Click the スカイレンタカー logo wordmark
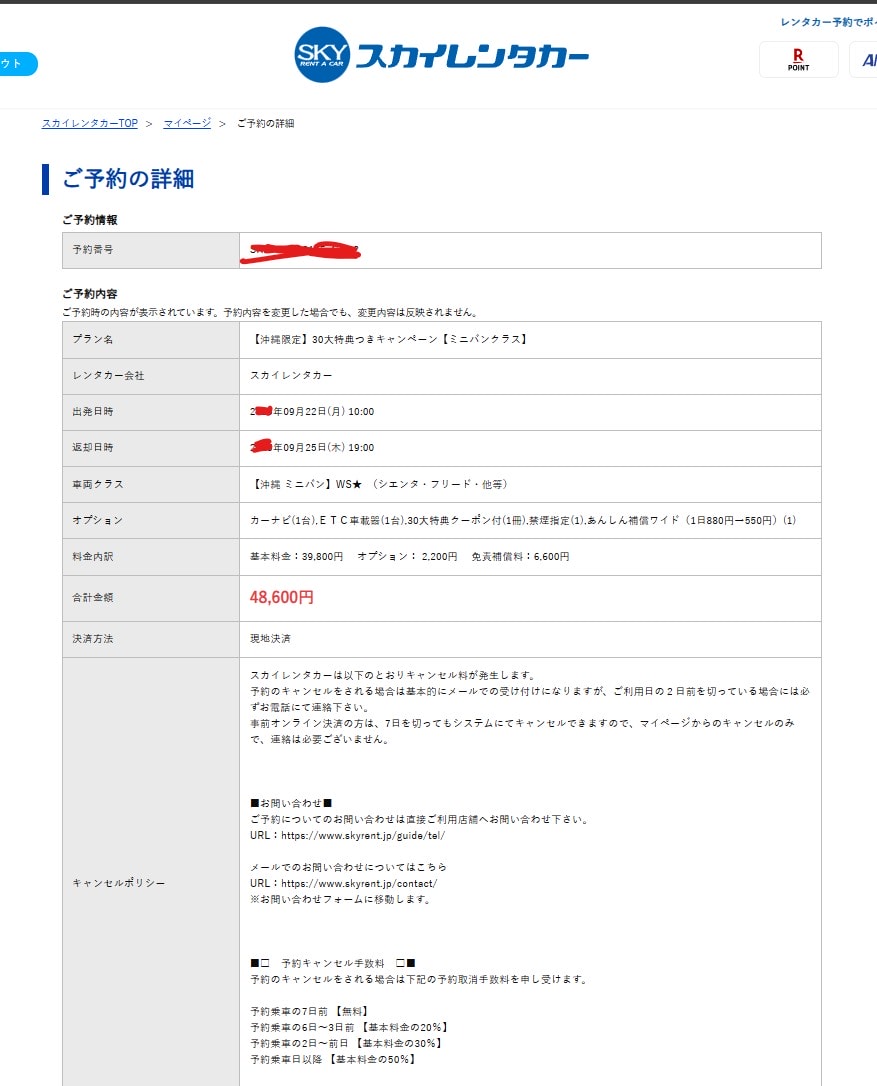 click(472, 56)
